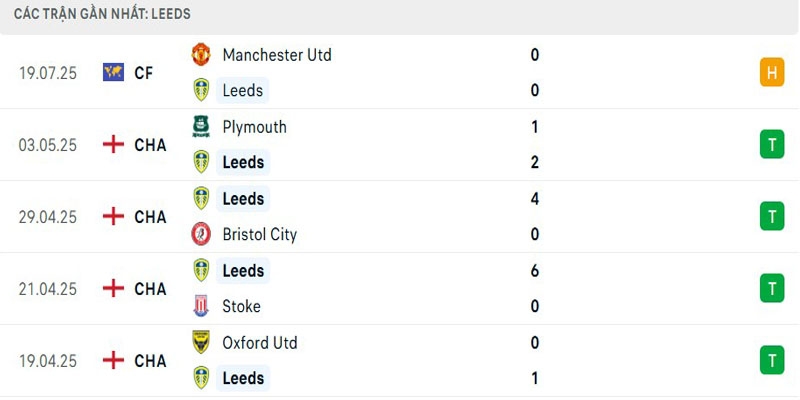Screen dimensions: 800x400
Task: Click the Stoke club crest
Action: [201, 307]
